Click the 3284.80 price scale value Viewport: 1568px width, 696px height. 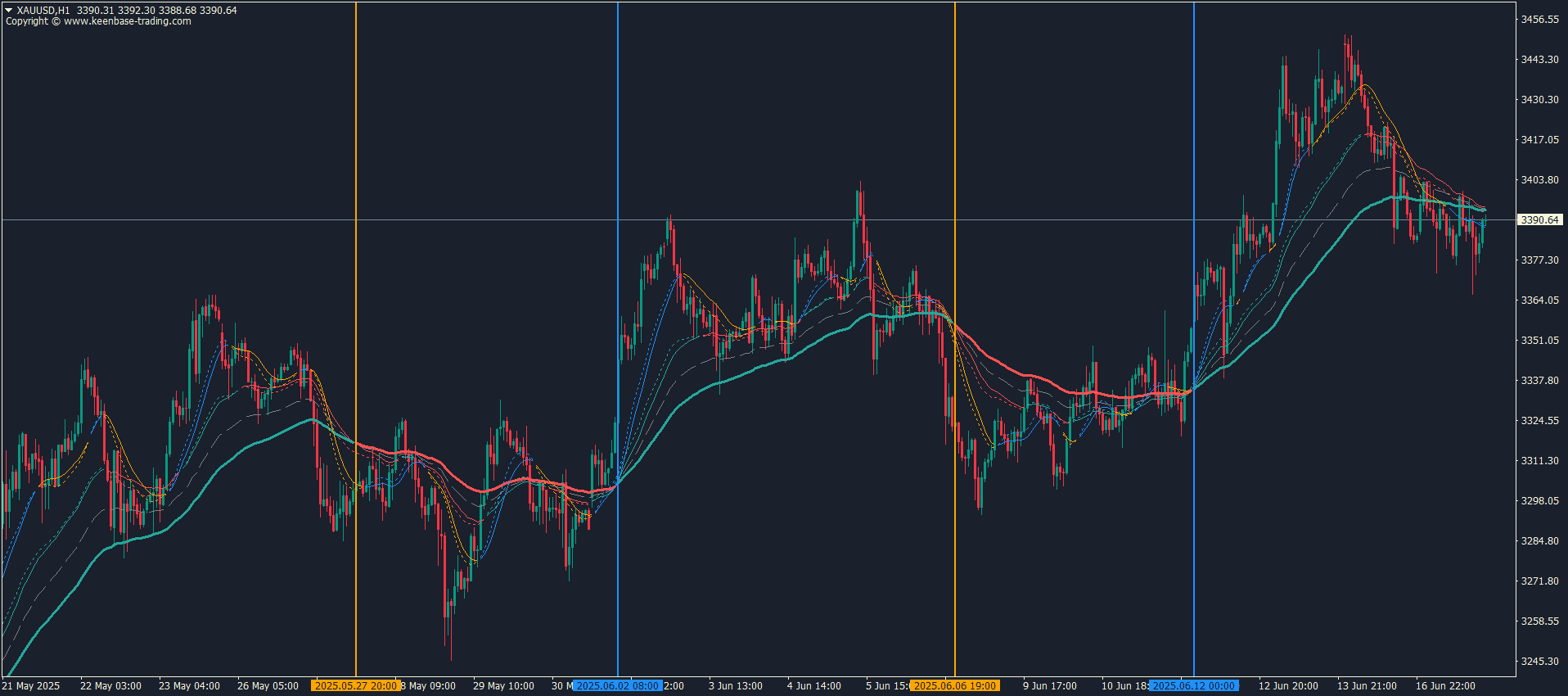(1540, 541)
